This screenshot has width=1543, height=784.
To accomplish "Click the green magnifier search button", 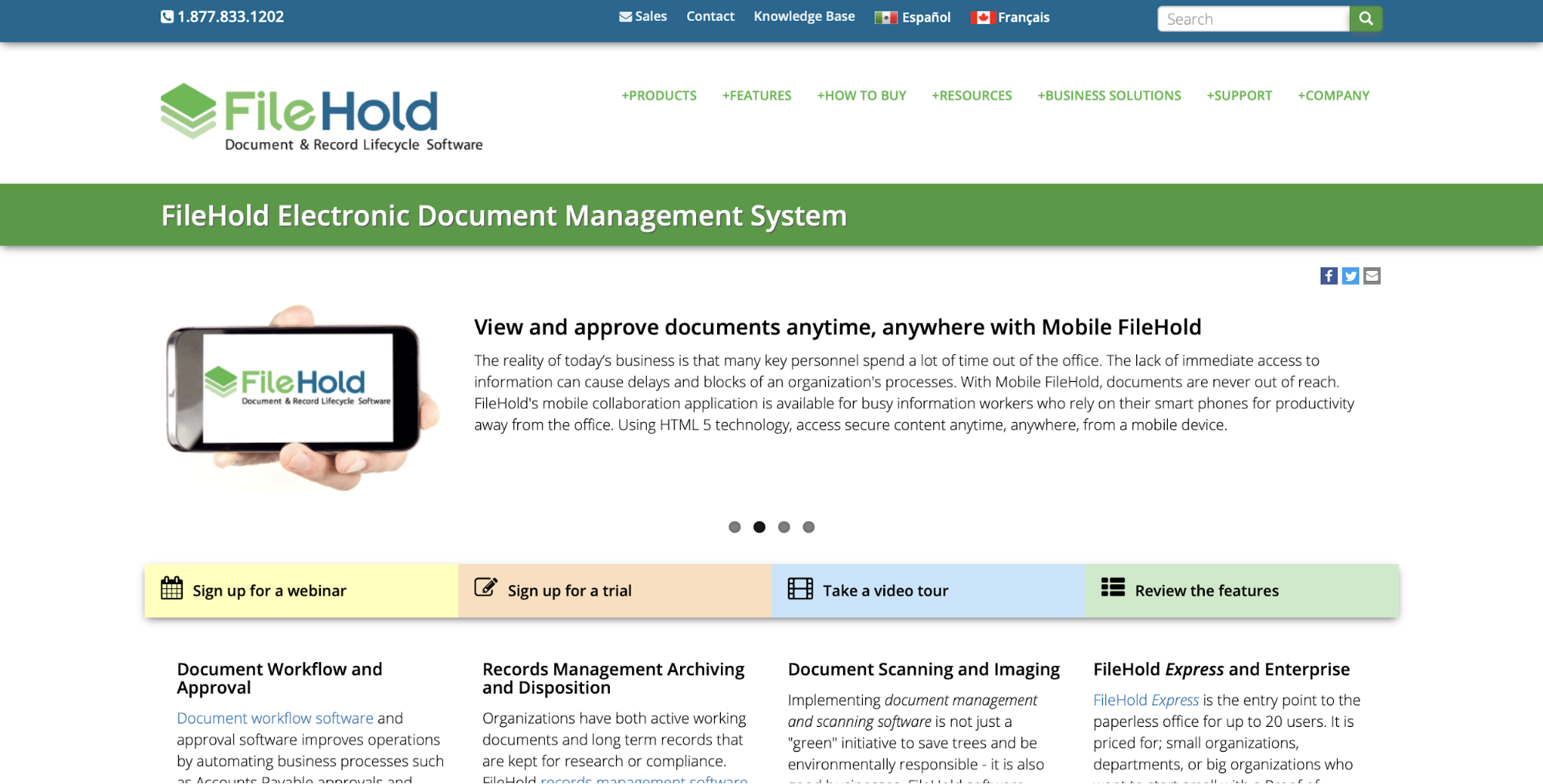I will (1365, 19).
